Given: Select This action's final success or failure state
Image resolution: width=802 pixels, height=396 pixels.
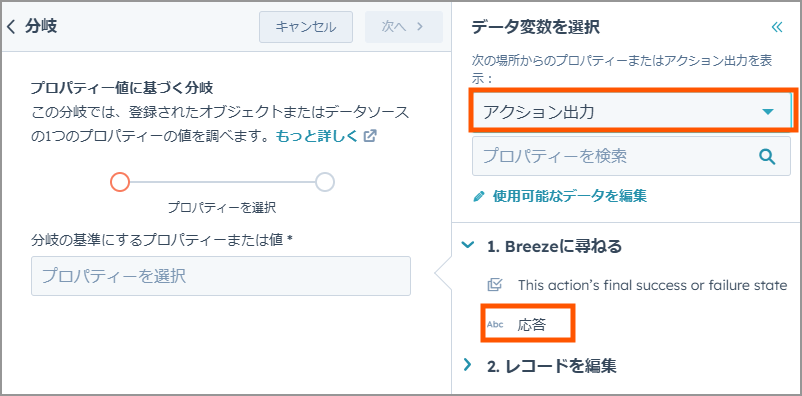Looking at the screenshot, I should tap(652, 285).
